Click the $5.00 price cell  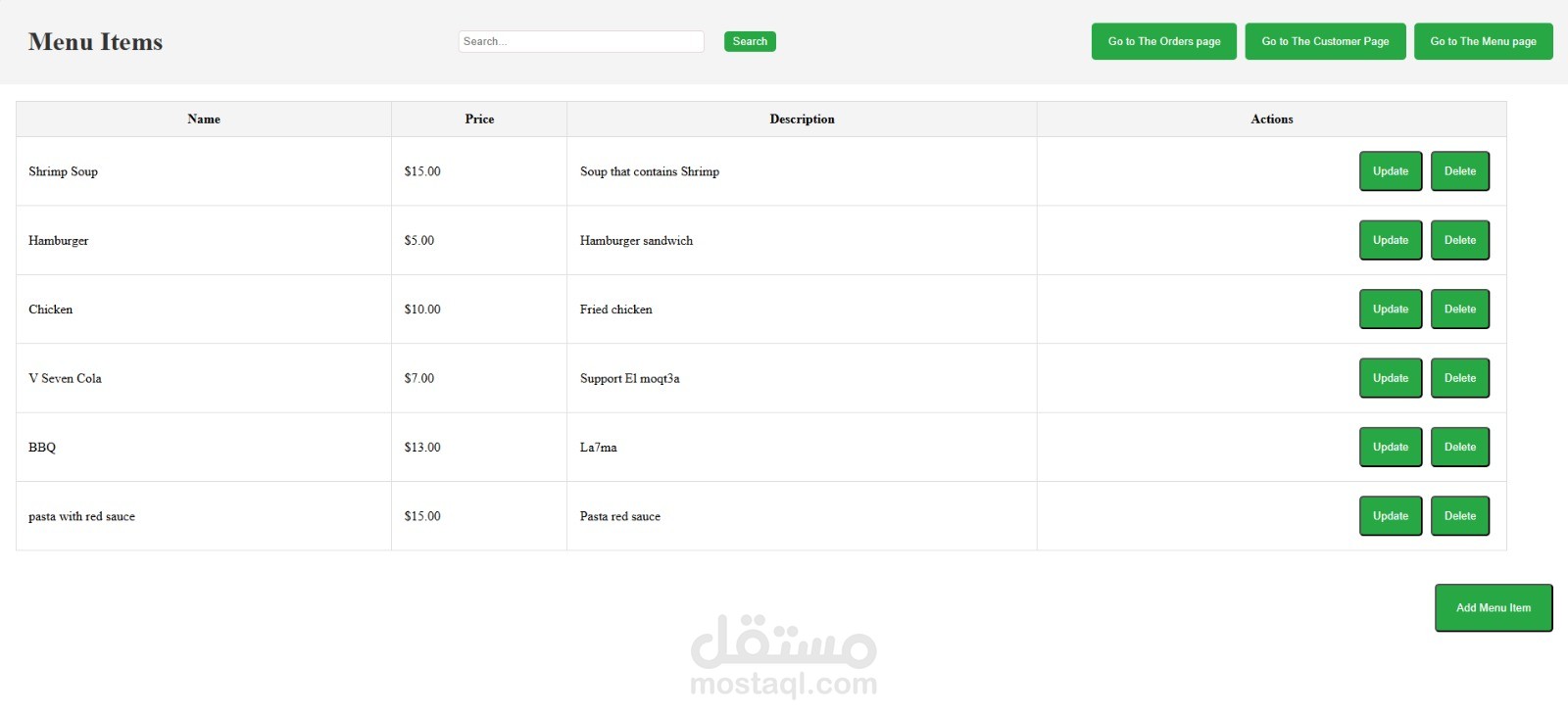click(x=479, y=240)
